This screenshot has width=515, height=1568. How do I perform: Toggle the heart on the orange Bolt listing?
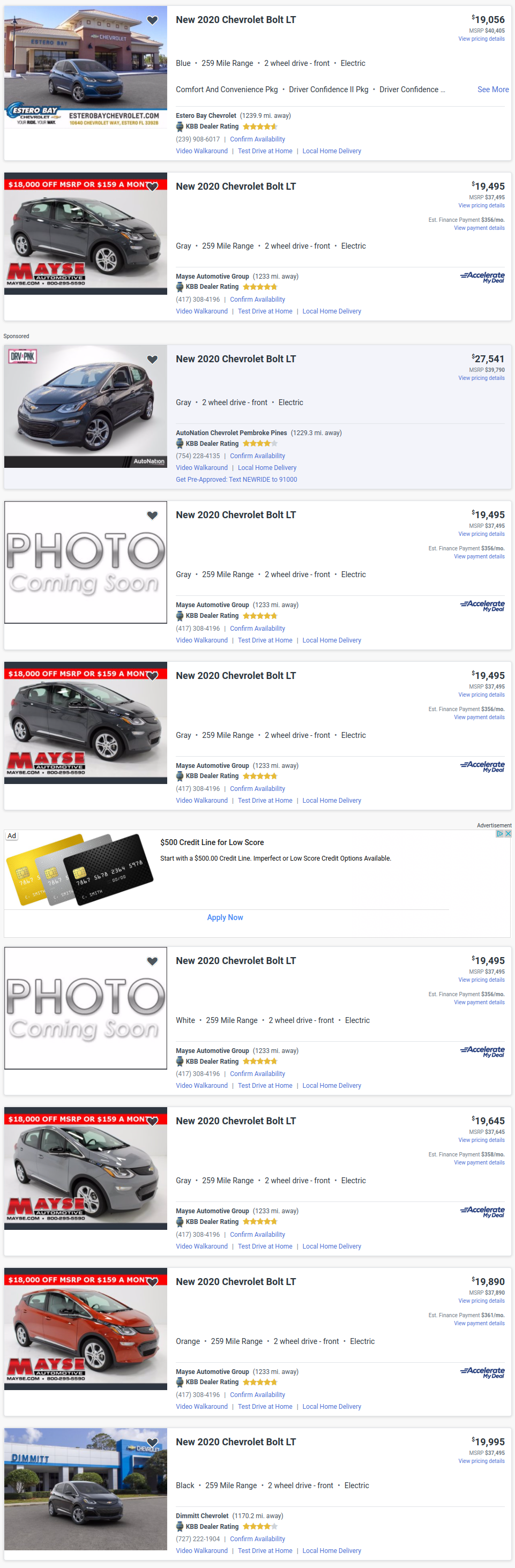pyautogui.click(x=152, y=1282)
